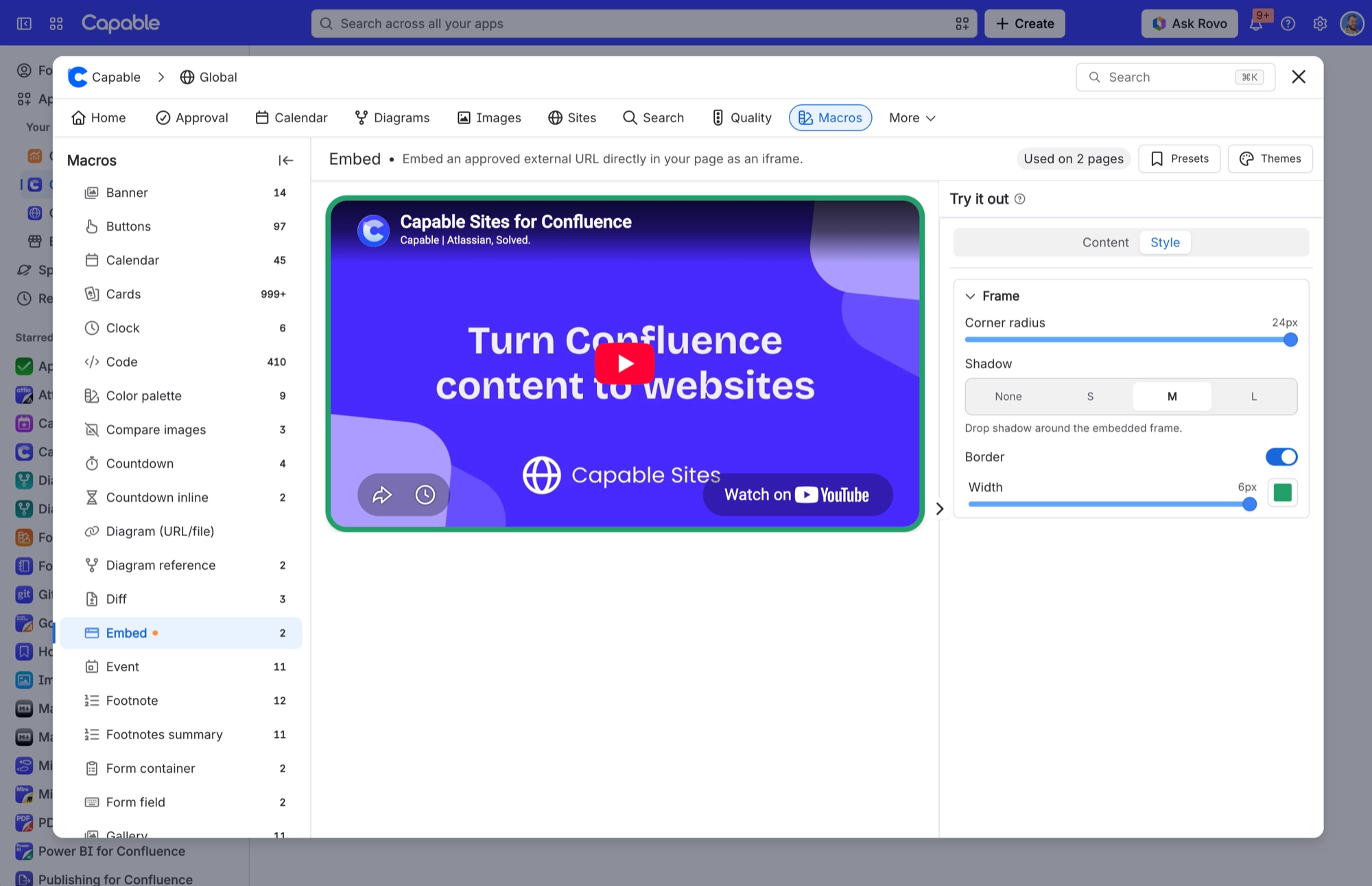Viewport: 1372px width, 886px height.
Task: Click the Themes button
Action: [1270, 159]
